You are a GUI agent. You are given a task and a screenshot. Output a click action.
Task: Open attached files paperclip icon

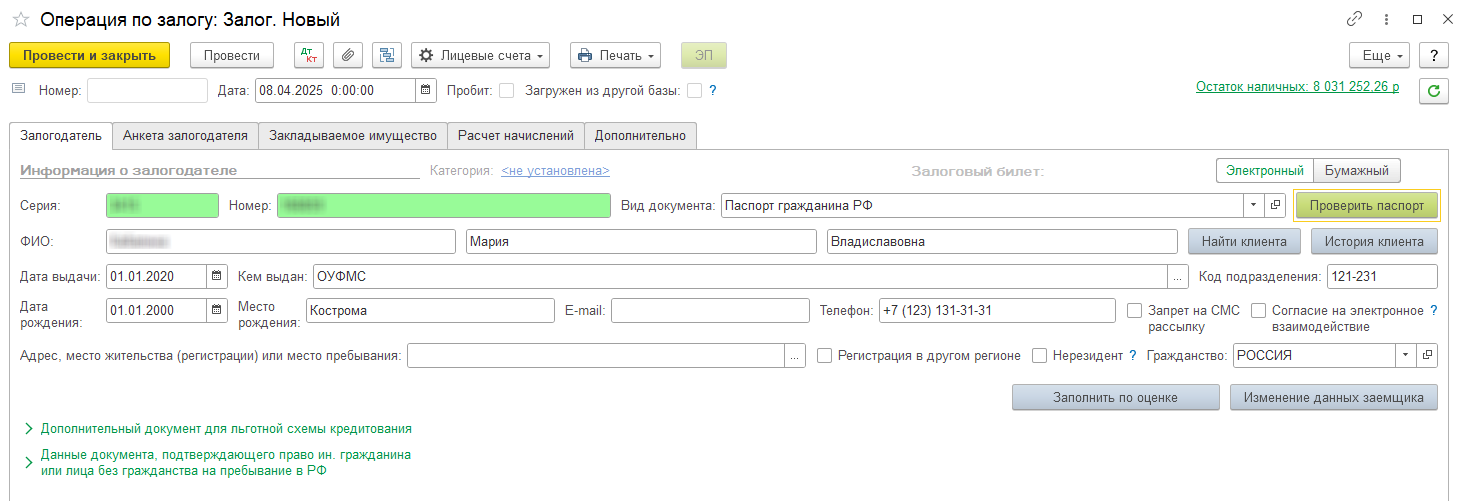[x=347, y=55]
